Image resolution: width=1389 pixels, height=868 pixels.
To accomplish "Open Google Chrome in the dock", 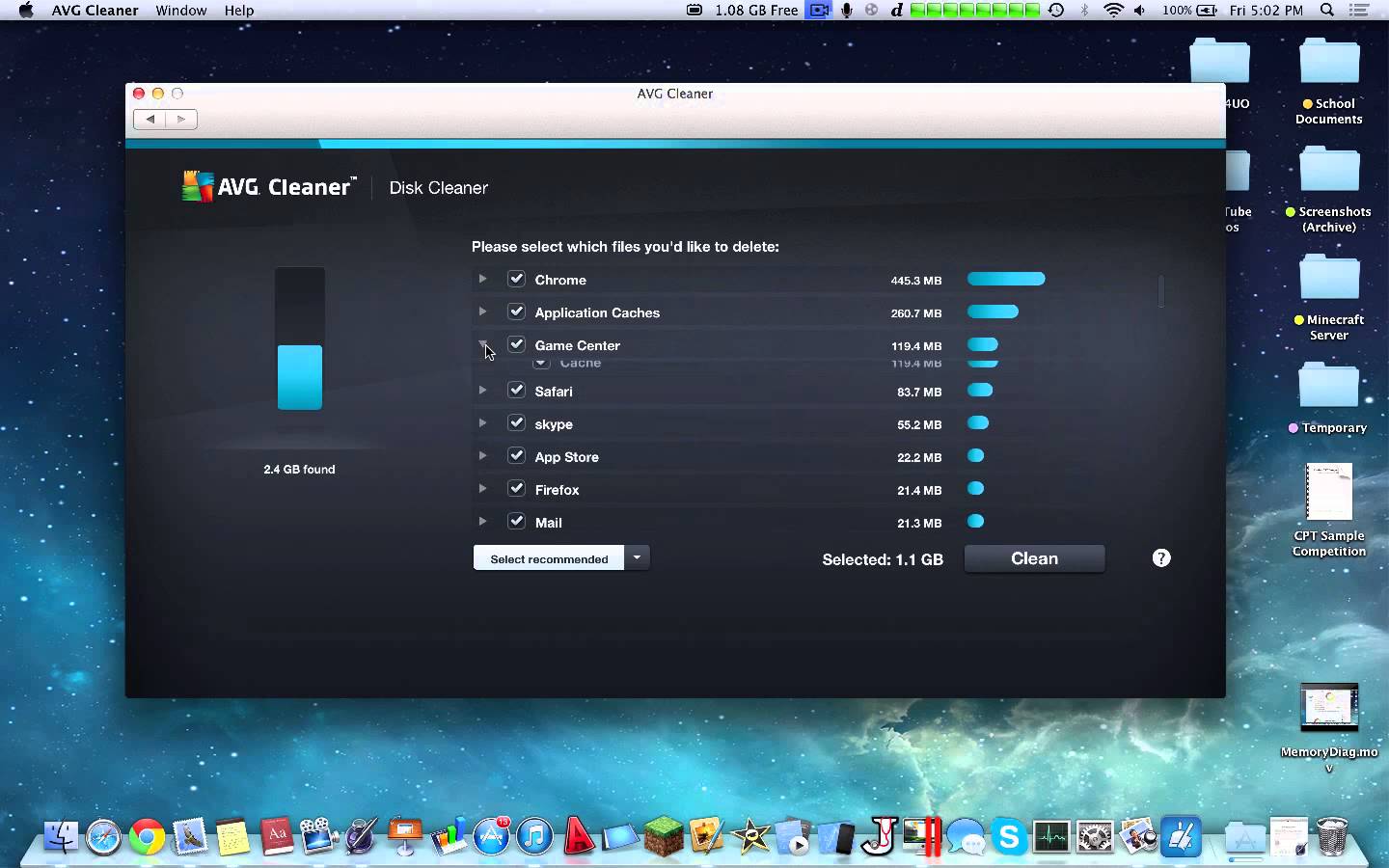I will point(148,836).
